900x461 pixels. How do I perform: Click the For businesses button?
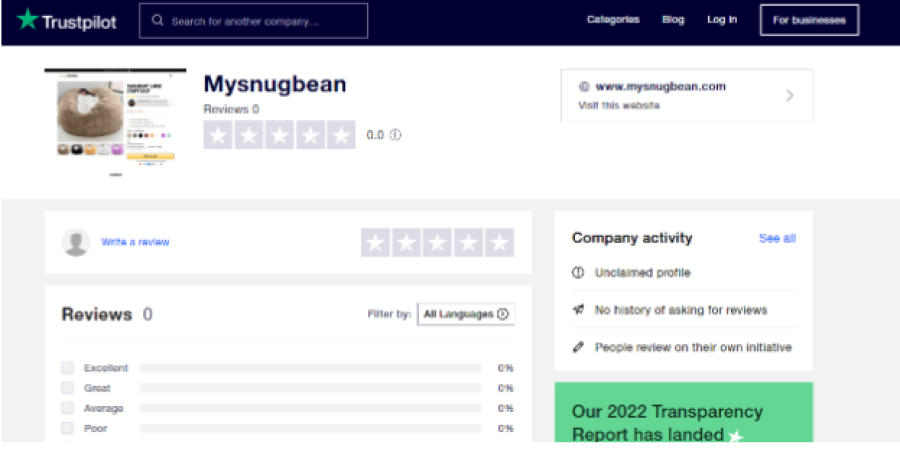pyautogui.click(x=809, y=20)
